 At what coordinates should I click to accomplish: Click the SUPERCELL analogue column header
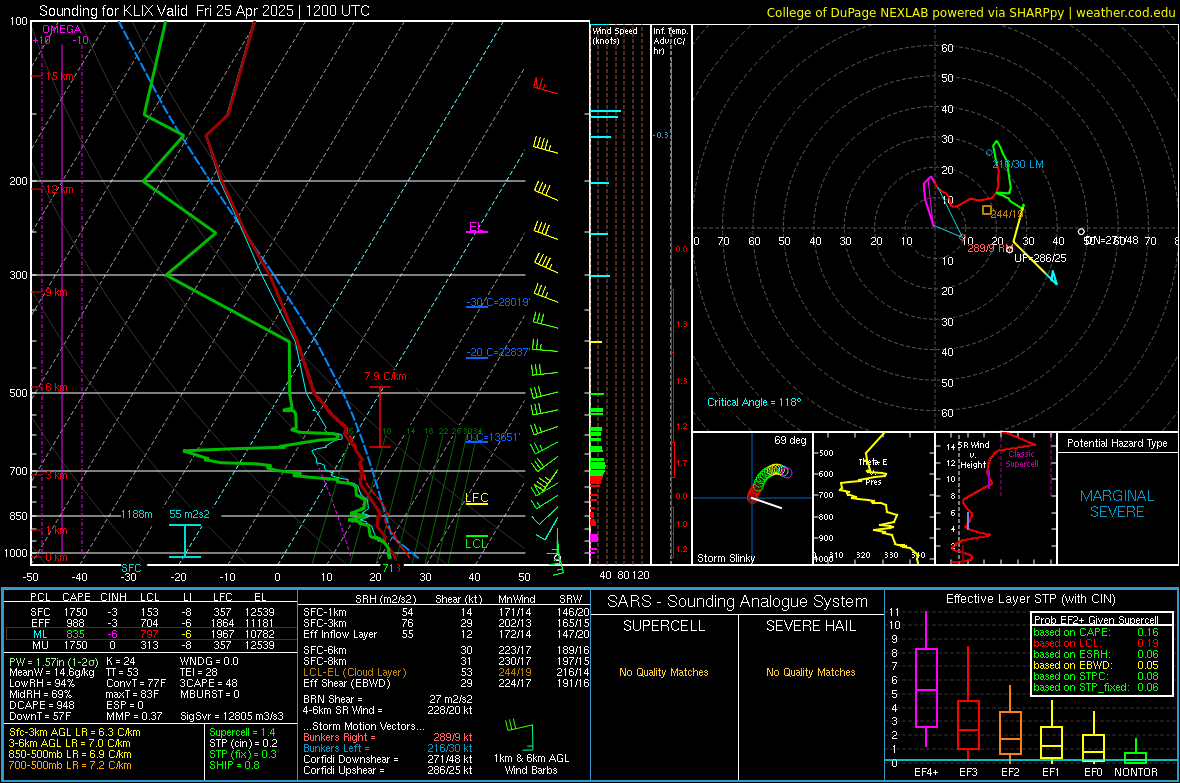tap(664, 626)
